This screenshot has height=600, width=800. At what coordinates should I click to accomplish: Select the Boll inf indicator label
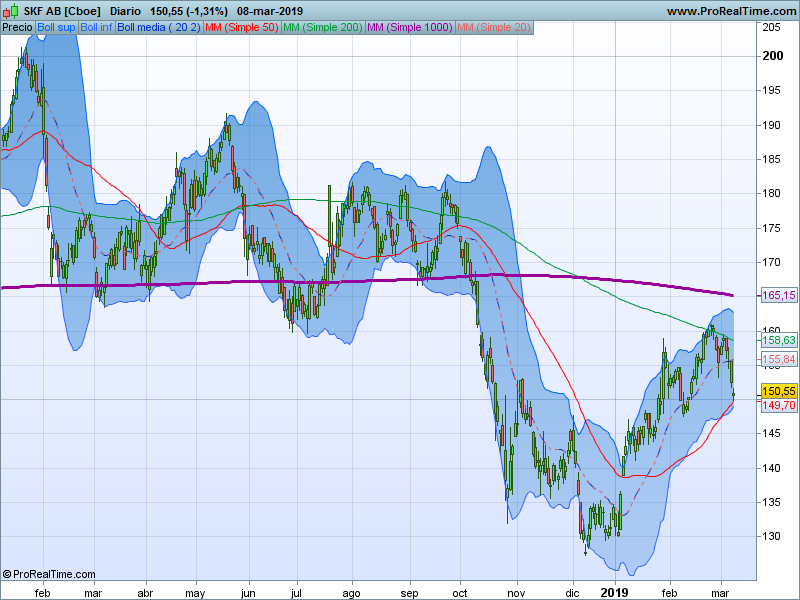coord(96,28)
